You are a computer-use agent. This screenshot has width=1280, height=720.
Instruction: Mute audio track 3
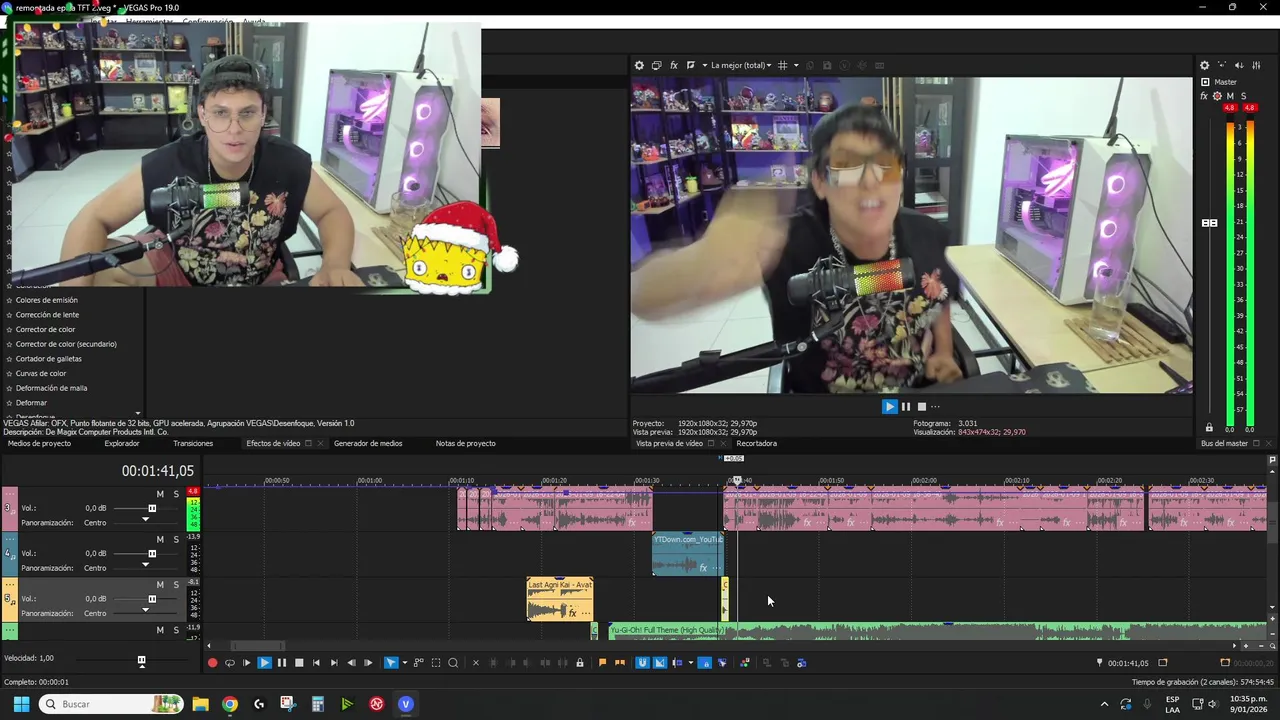click(160, 494)
